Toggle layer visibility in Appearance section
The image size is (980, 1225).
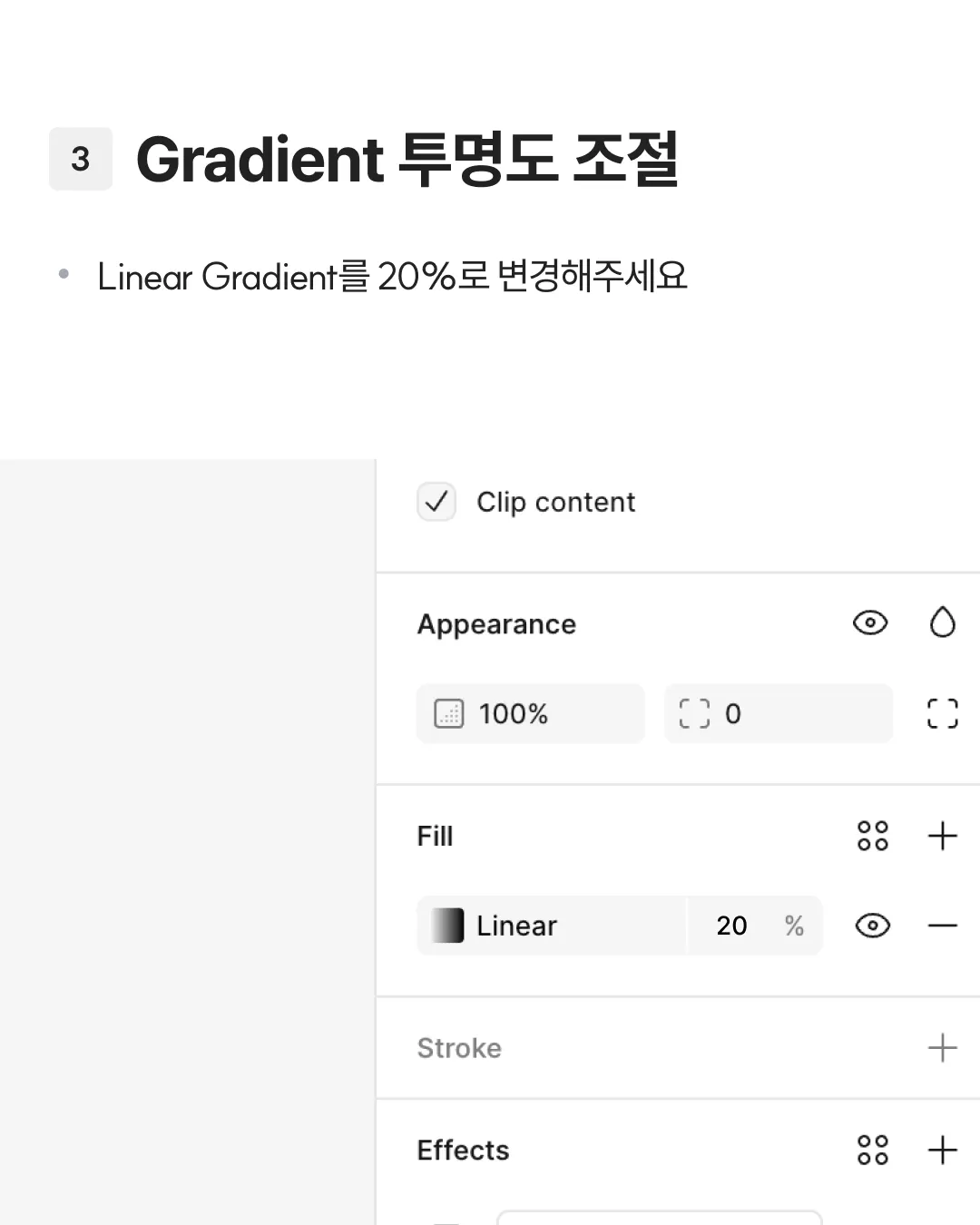870,623
